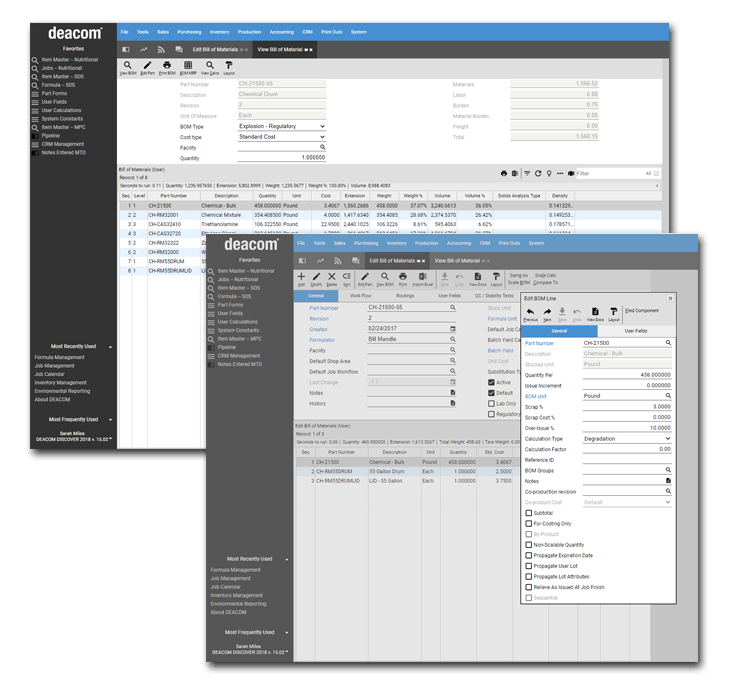Click Modify pencil icon in front window toolbar
Viewport: 734px width, 695px height.
click(316, 278)
